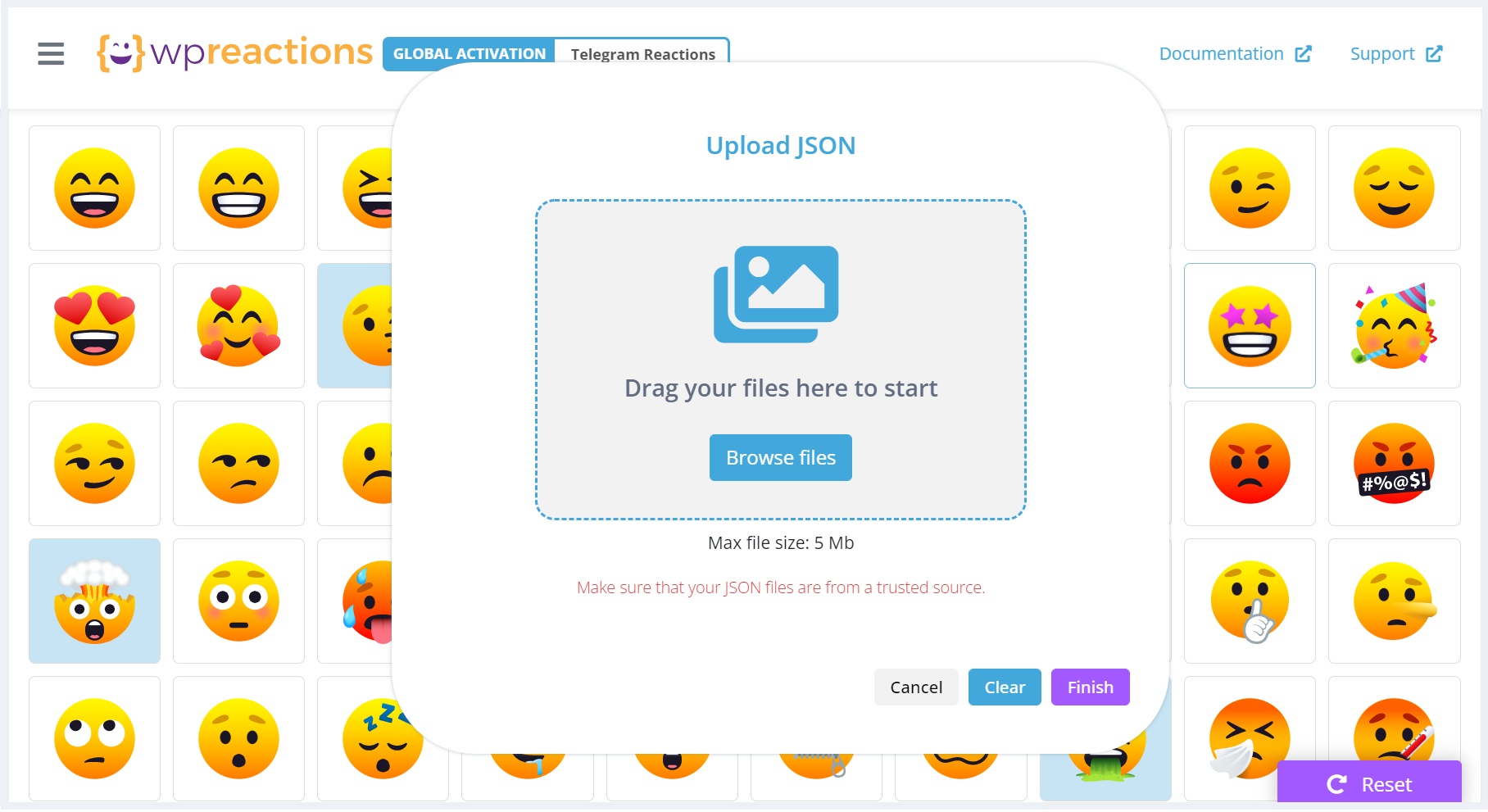The width and height of the screenshot is (1488, 812).
Task: Select the cursing face emoji
Action: pyautogui.click(x=1394, y=463)
